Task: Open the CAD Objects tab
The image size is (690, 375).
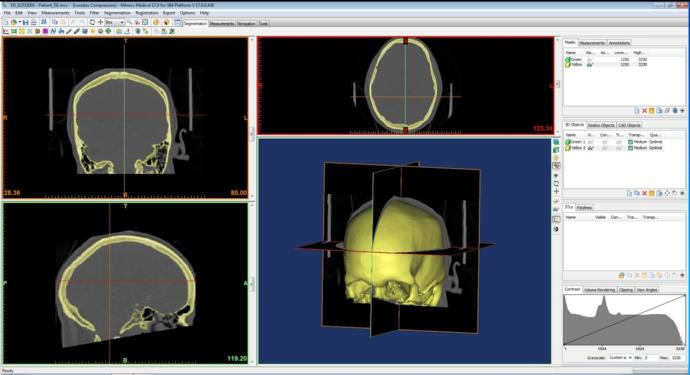Action: tap(629, 125)
